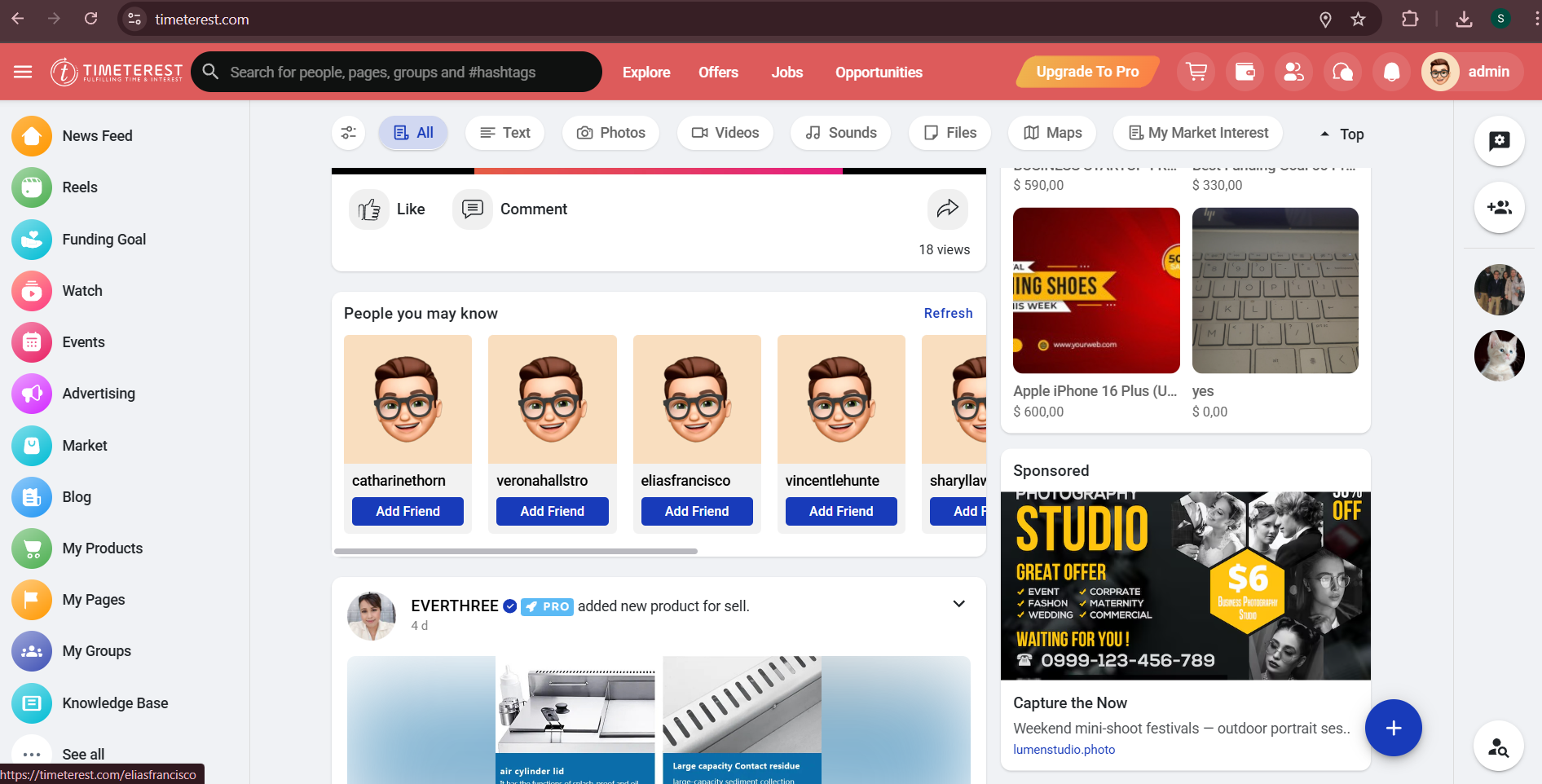Open the Market bag icon
The image size is (1542, 784).
point(32,446)
